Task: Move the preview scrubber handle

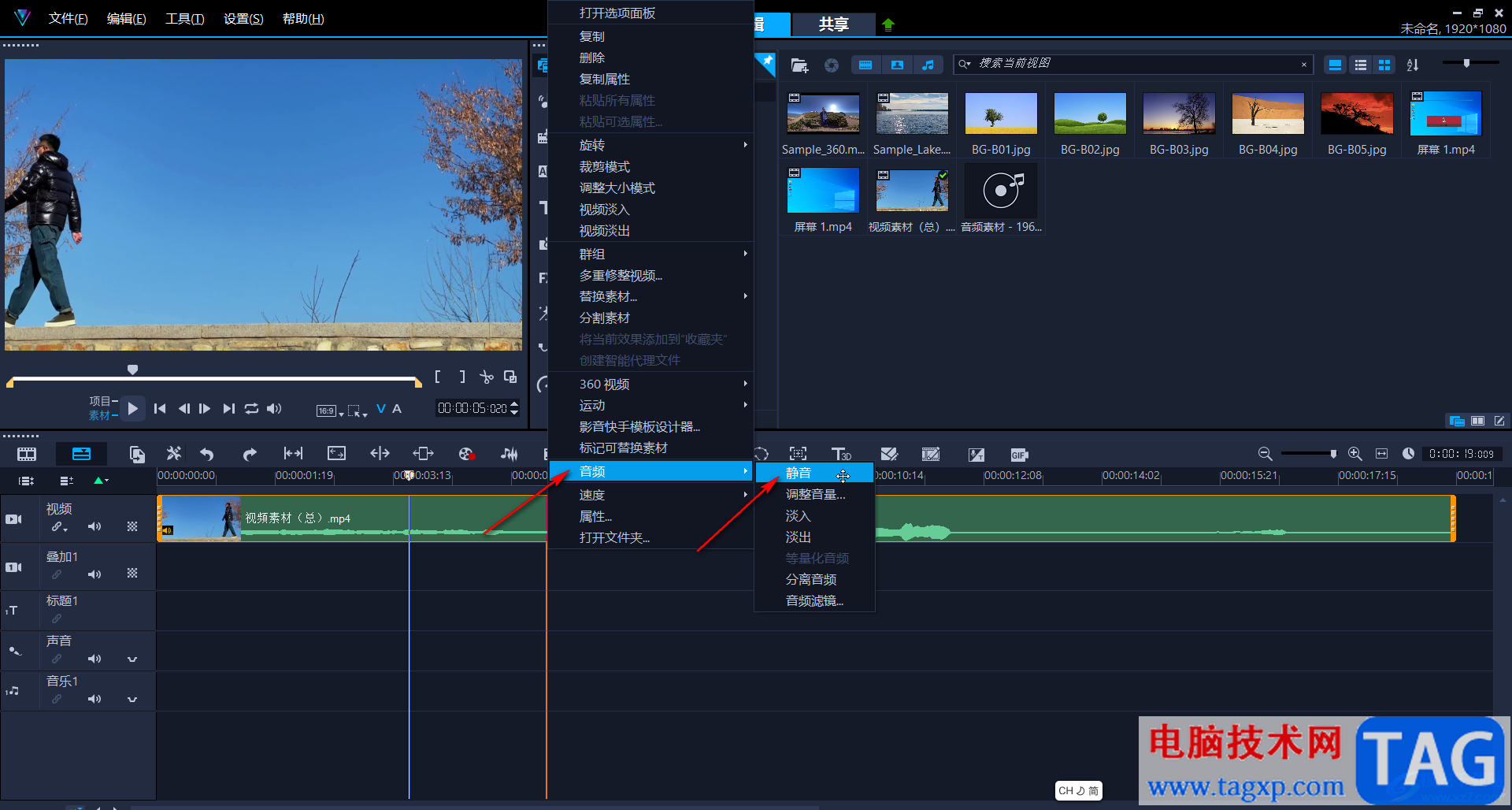Action: tap(133, 370)
